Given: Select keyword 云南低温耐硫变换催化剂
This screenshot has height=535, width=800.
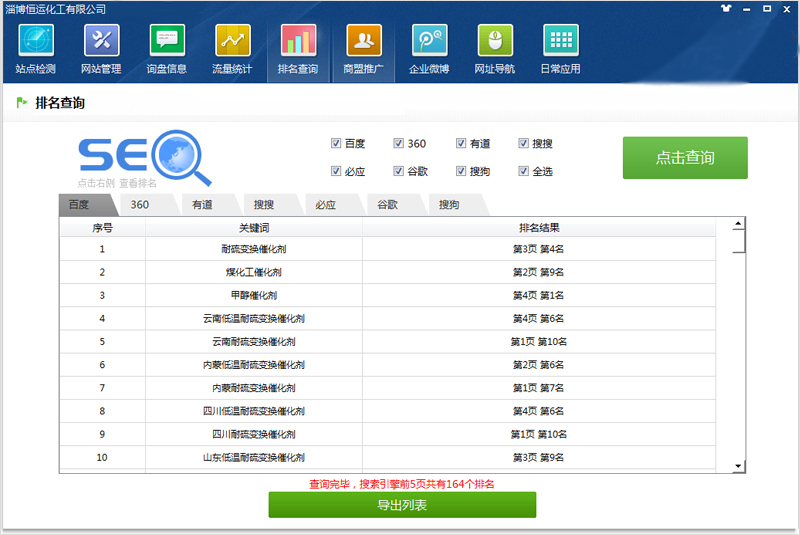Looking at the screenshot, I should coord(254,318).
